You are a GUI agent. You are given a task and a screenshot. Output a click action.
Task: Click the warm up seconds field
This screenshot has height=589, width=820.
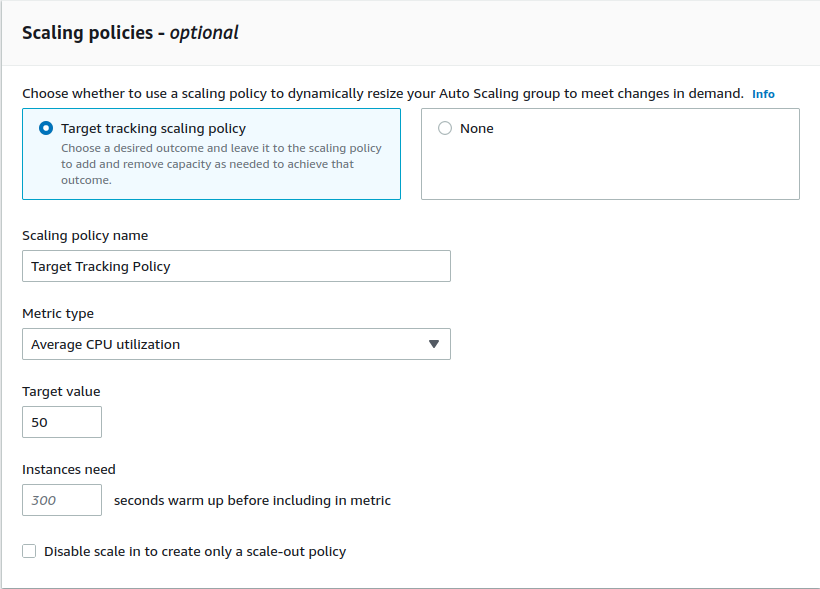[x=61, y=500]
